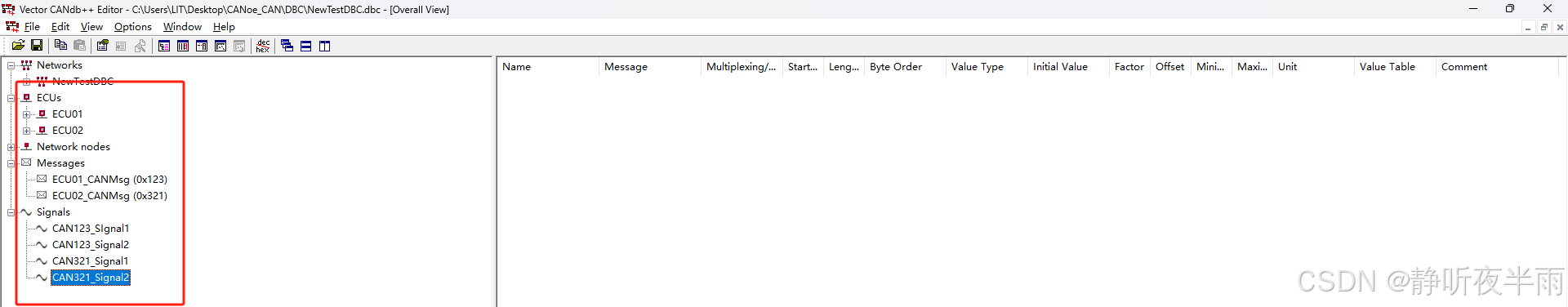Click the Comment column header

[x=1497, y=67]
